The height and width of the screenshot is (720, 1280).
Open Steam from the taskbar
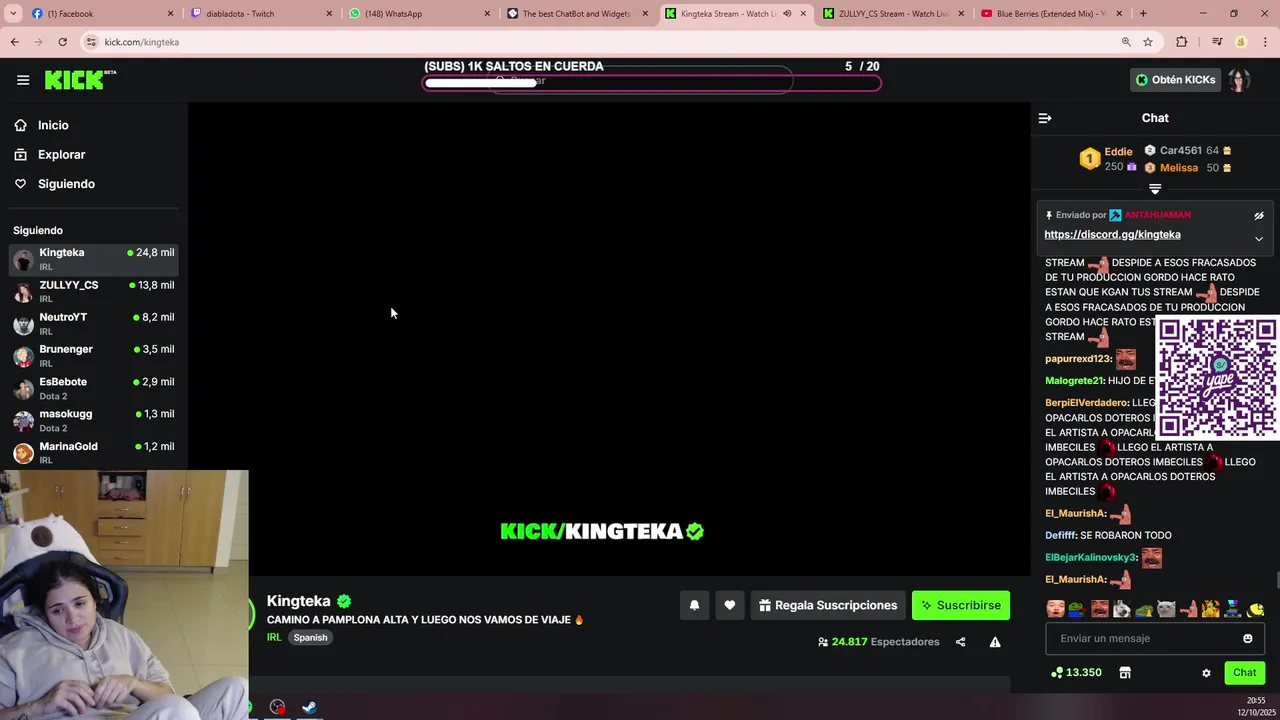click(x=310, y=707)
